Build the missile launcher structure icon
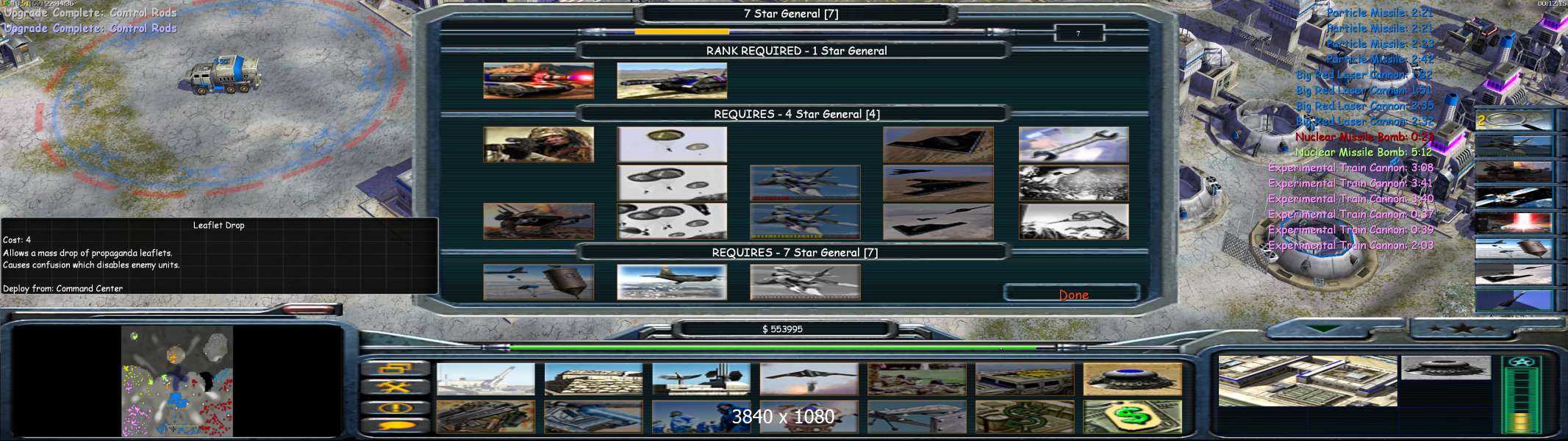The width and height of the screenshot is (1568, 441). 486,379
